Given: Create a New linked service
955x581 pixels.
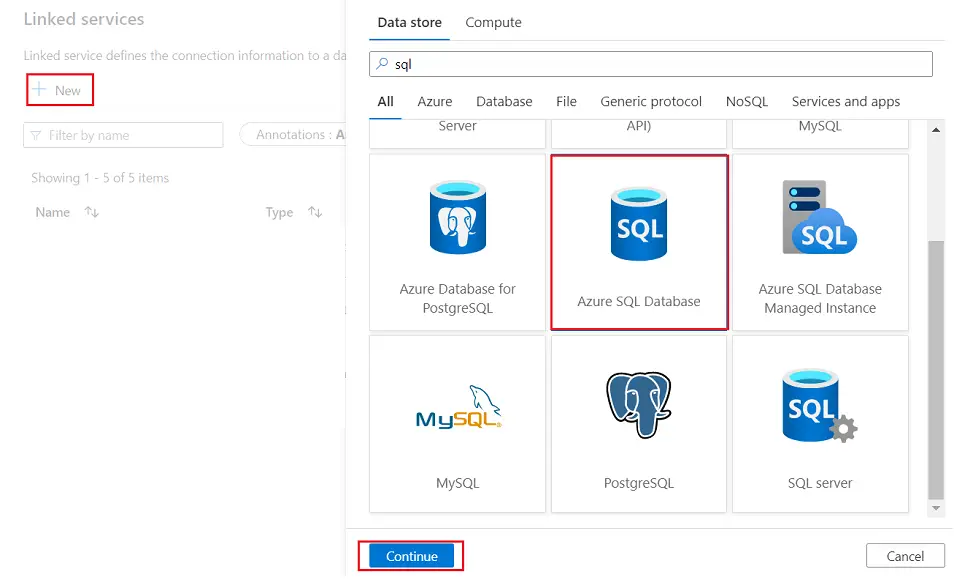Looking at the screenshot, I should (x=60, y=90).
